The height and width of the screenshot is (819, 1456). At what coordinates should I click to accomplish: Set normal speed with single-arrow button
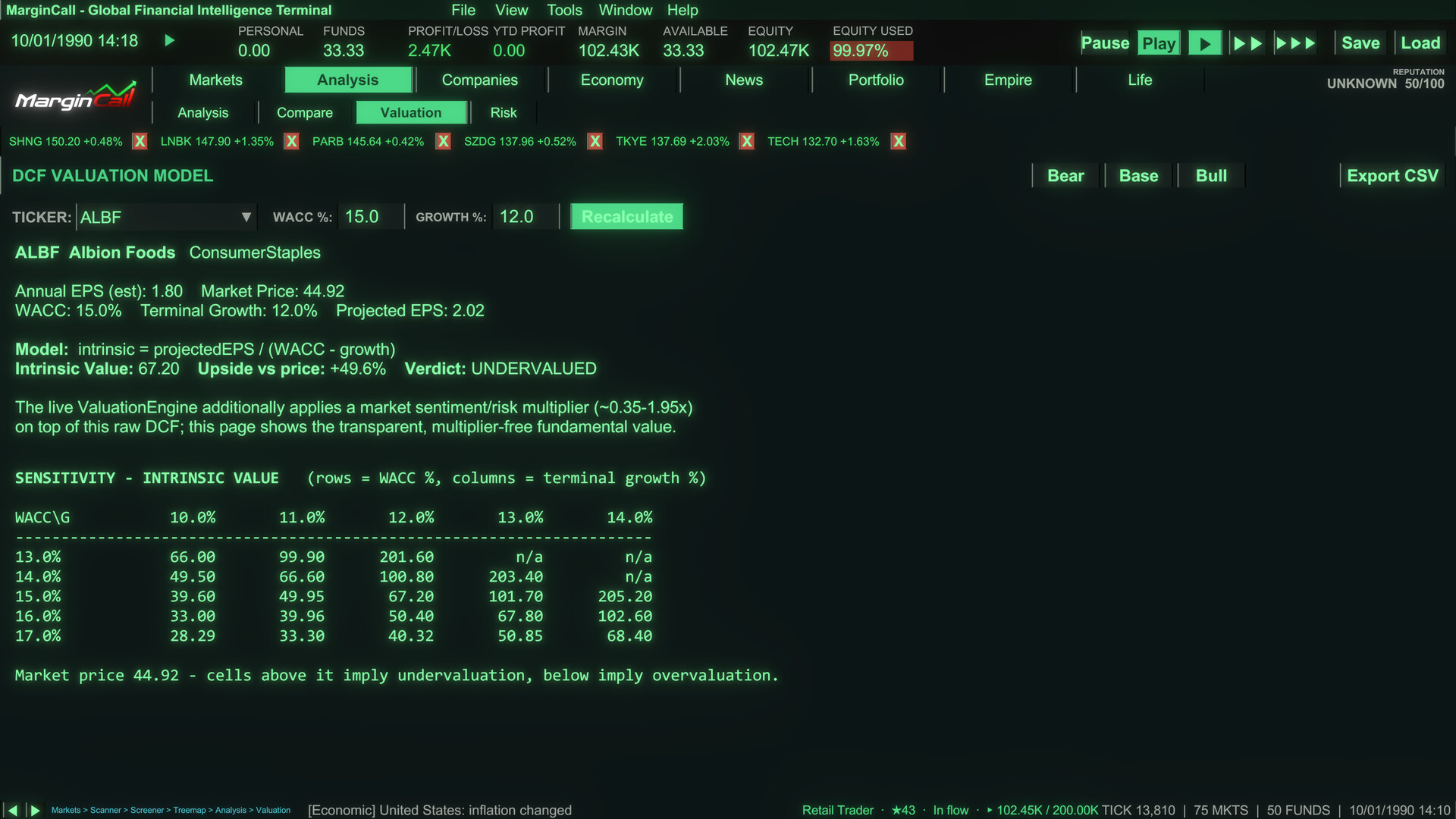1205,43
